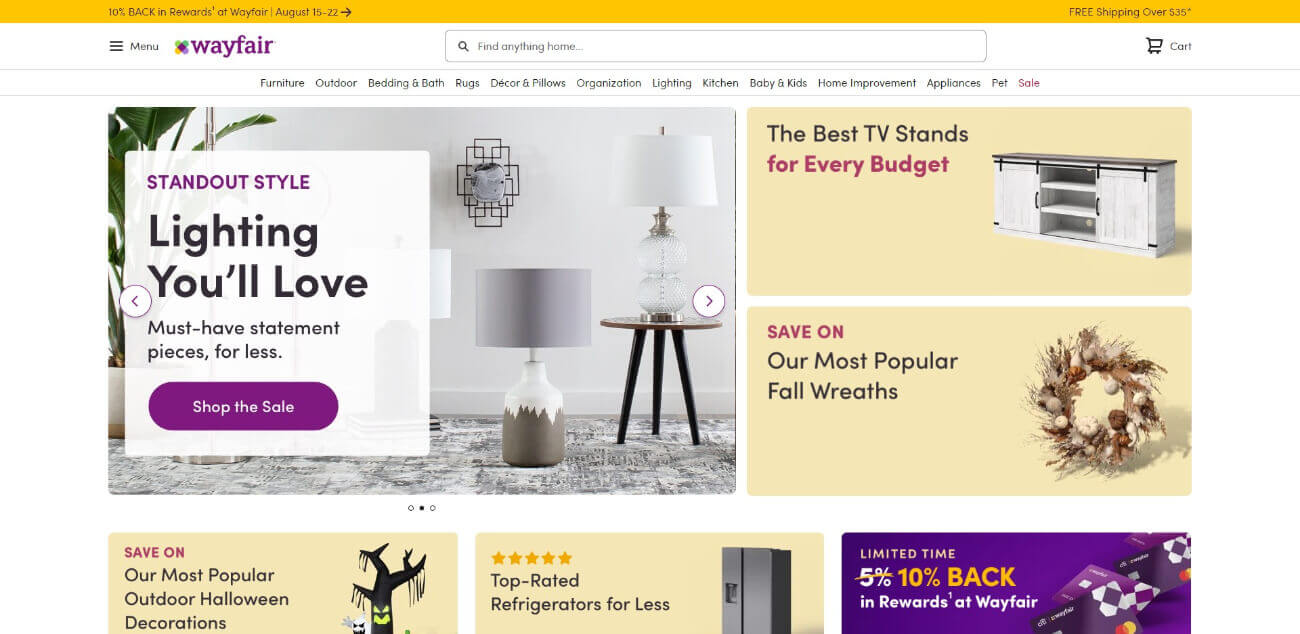Open the hamburger Menu icon
The image size is (1300, 634).
(x=116, y=46)
